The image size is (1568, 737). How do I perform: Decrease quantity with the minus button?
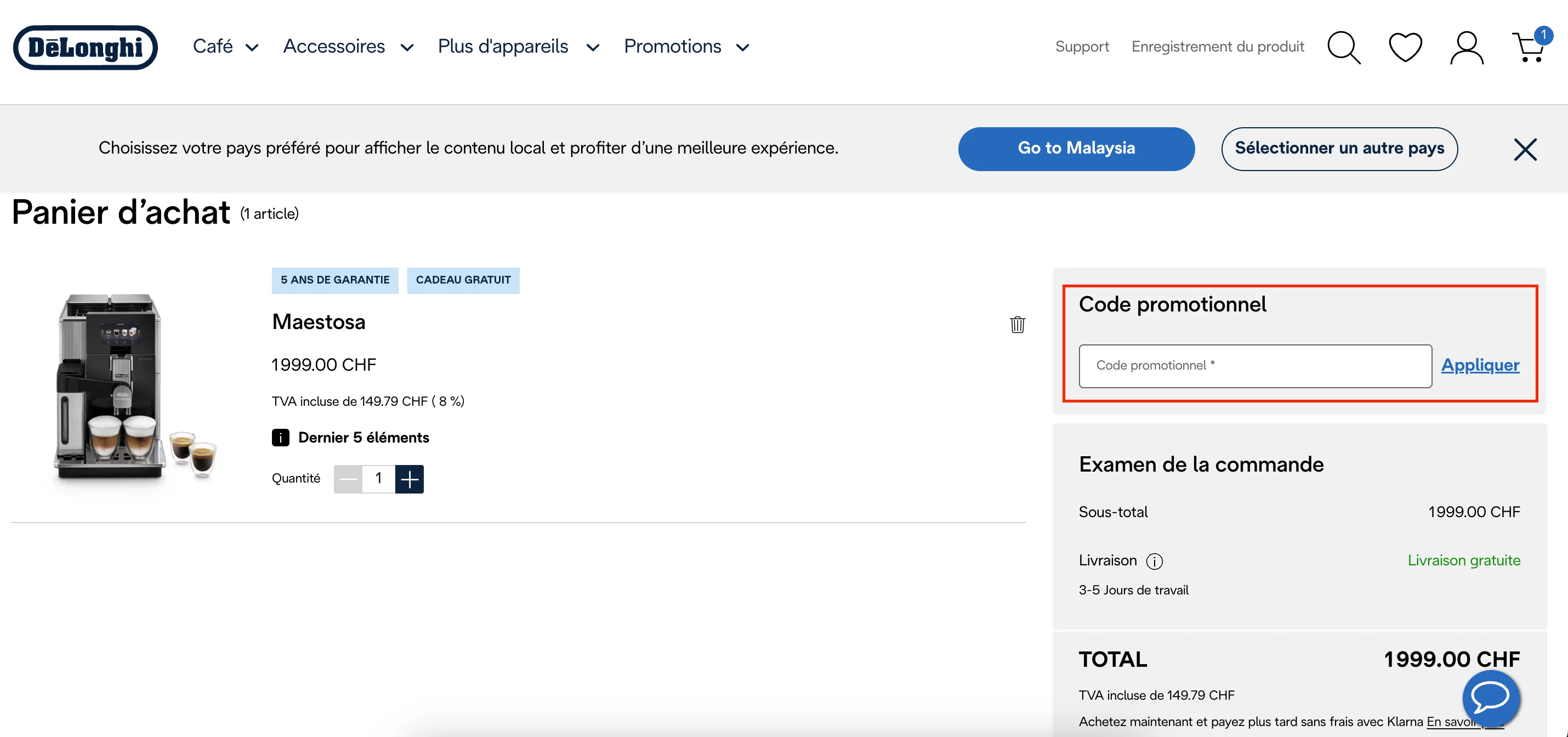point(348,479)
